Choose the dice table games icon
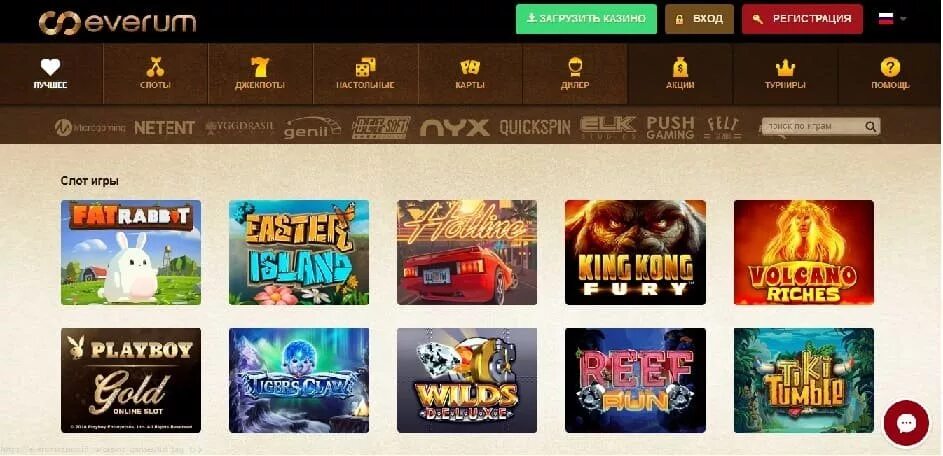The width and height of the screenshot is (943, 456). tap(365, 67)
